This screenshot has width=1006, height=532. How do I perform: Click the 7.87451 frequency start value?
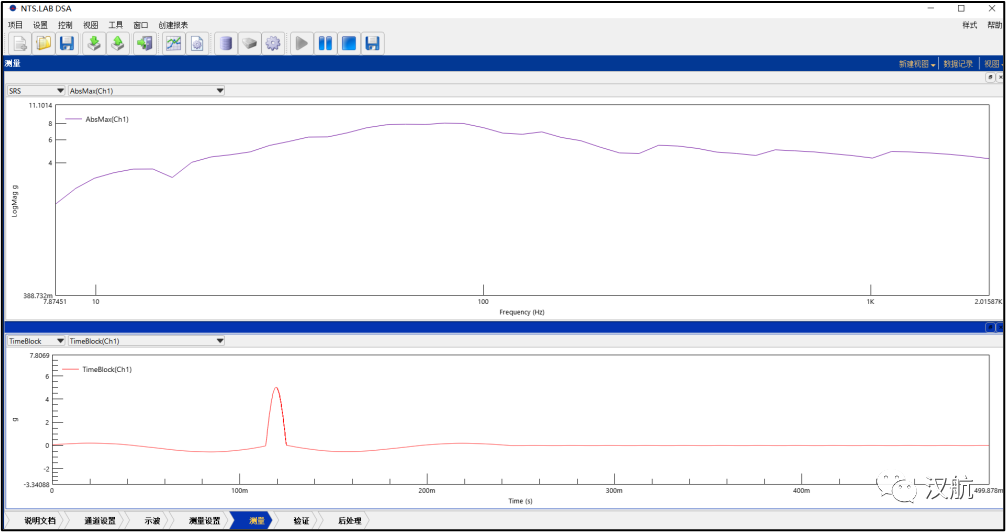tap(54, 302)
